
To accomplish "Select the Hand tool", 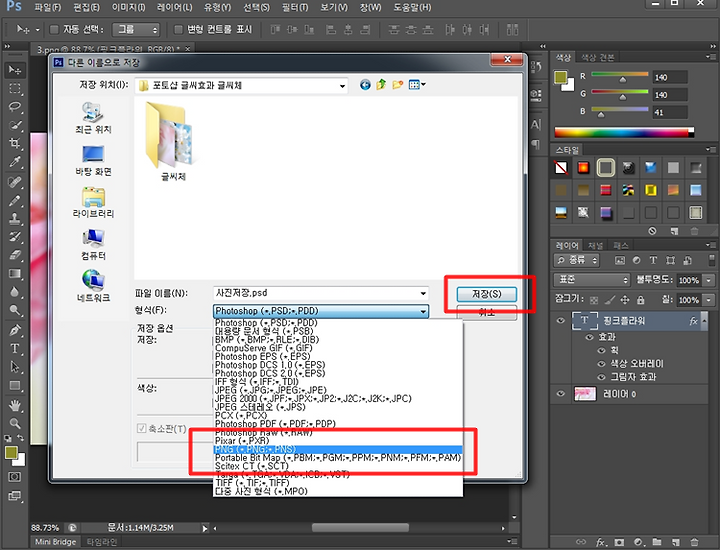I will [15, 405].
